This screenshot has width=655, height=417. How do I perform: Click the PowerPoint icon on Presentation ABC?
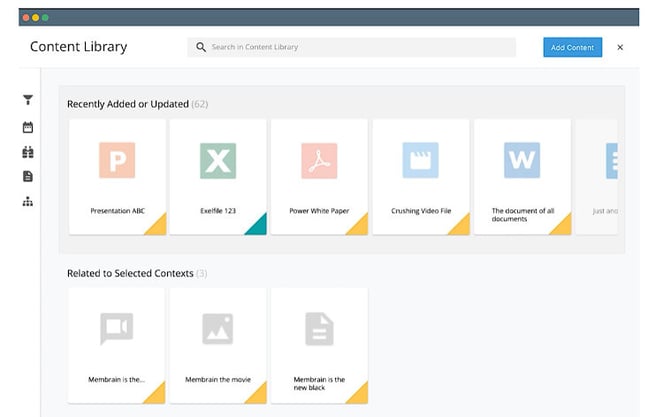coord(117,160)
